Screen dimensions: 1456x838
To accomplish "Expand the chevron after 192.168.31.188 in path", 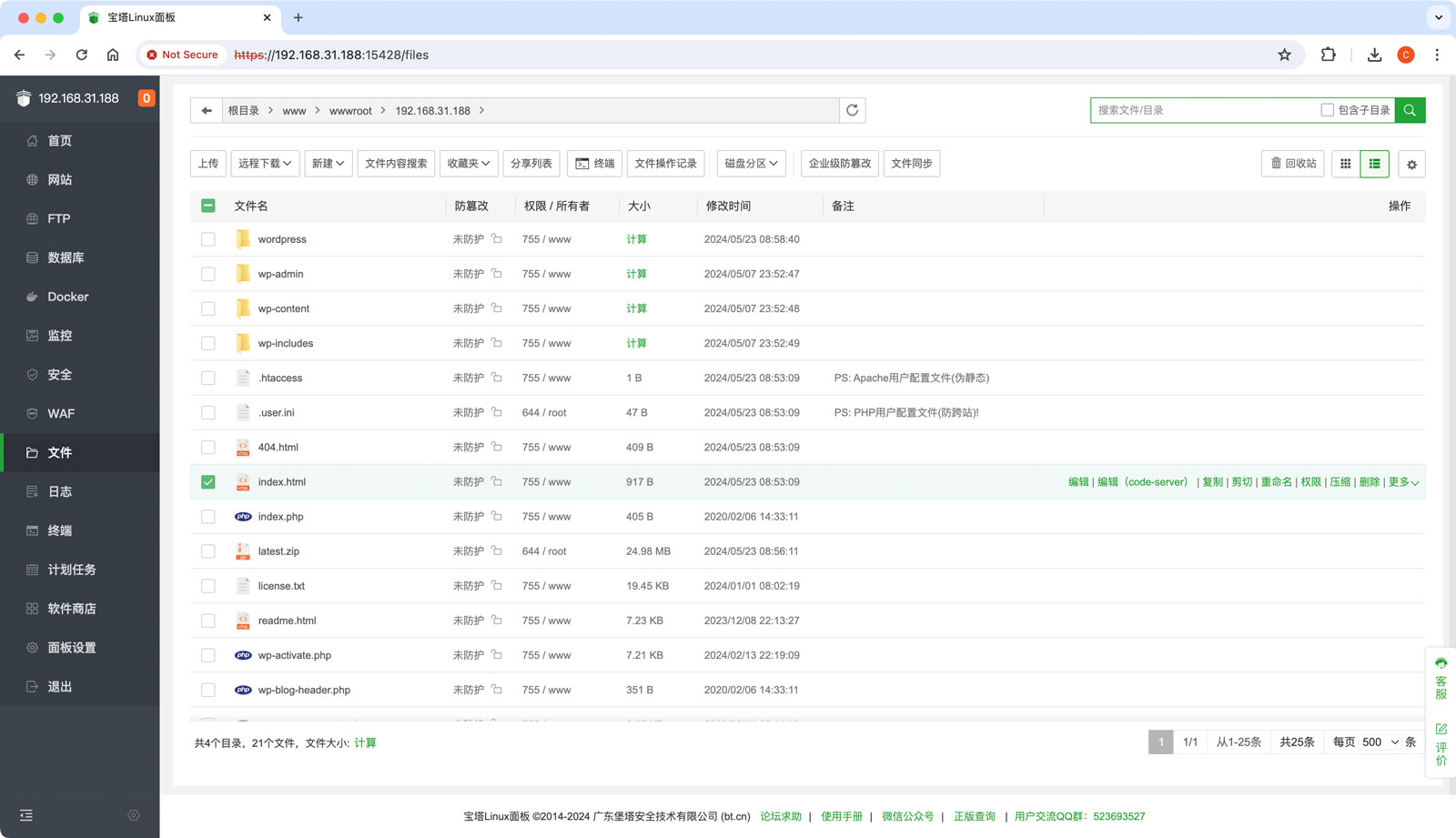I will tap(481, 110).
